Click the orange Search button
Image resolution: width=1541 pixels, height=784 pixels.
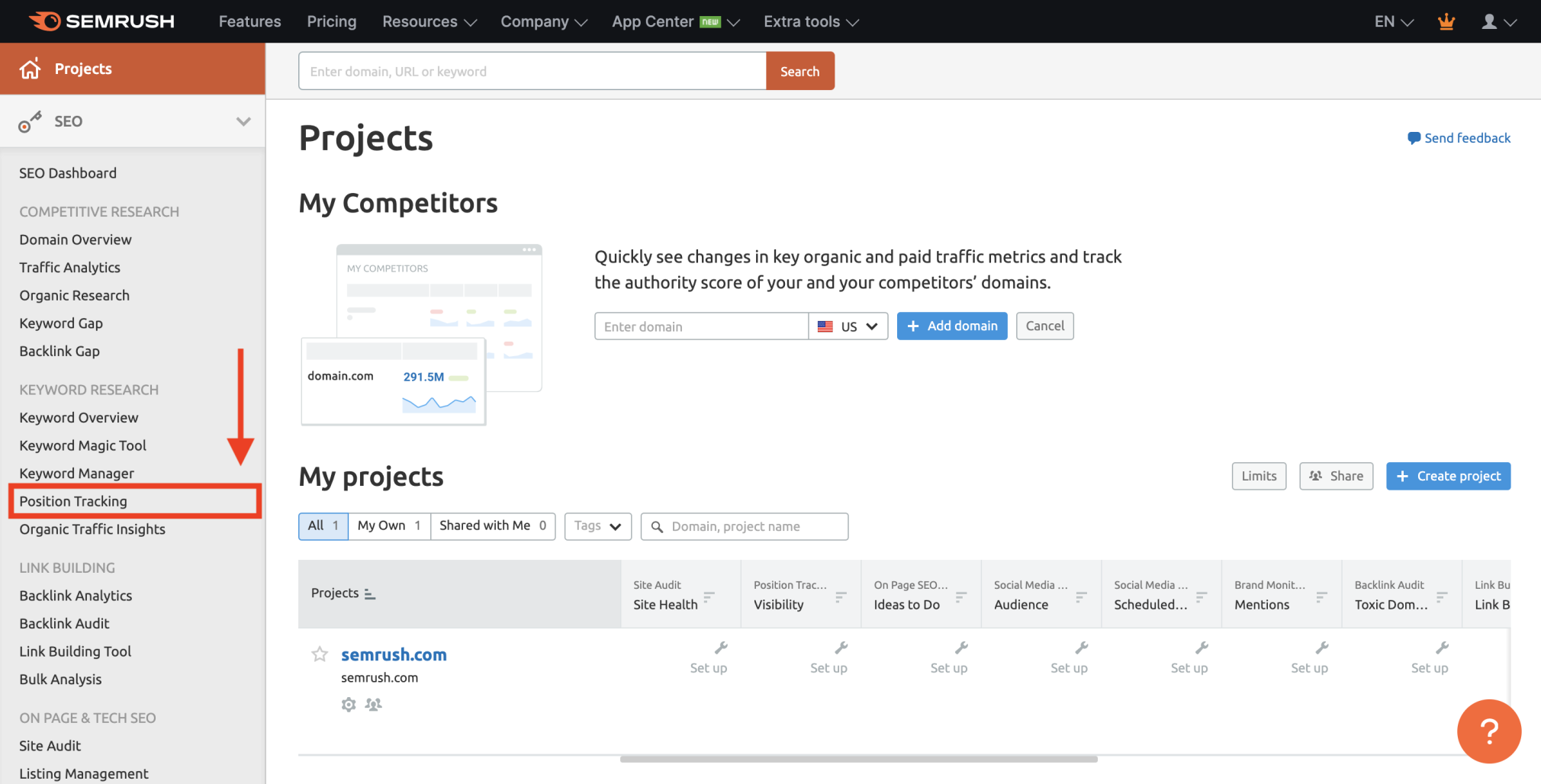pos(800,71)
